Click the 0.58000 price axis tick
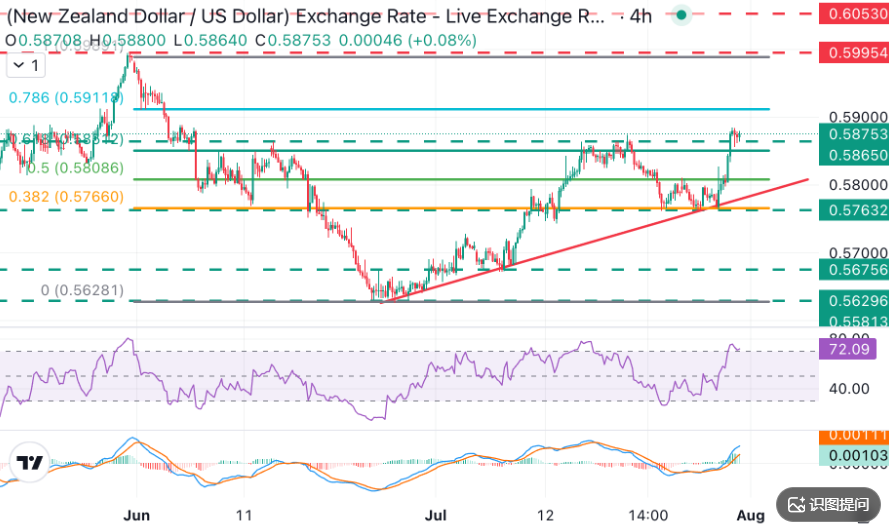Image resolution: width=889 pixels, height=528 pixels. pos(858,185)
